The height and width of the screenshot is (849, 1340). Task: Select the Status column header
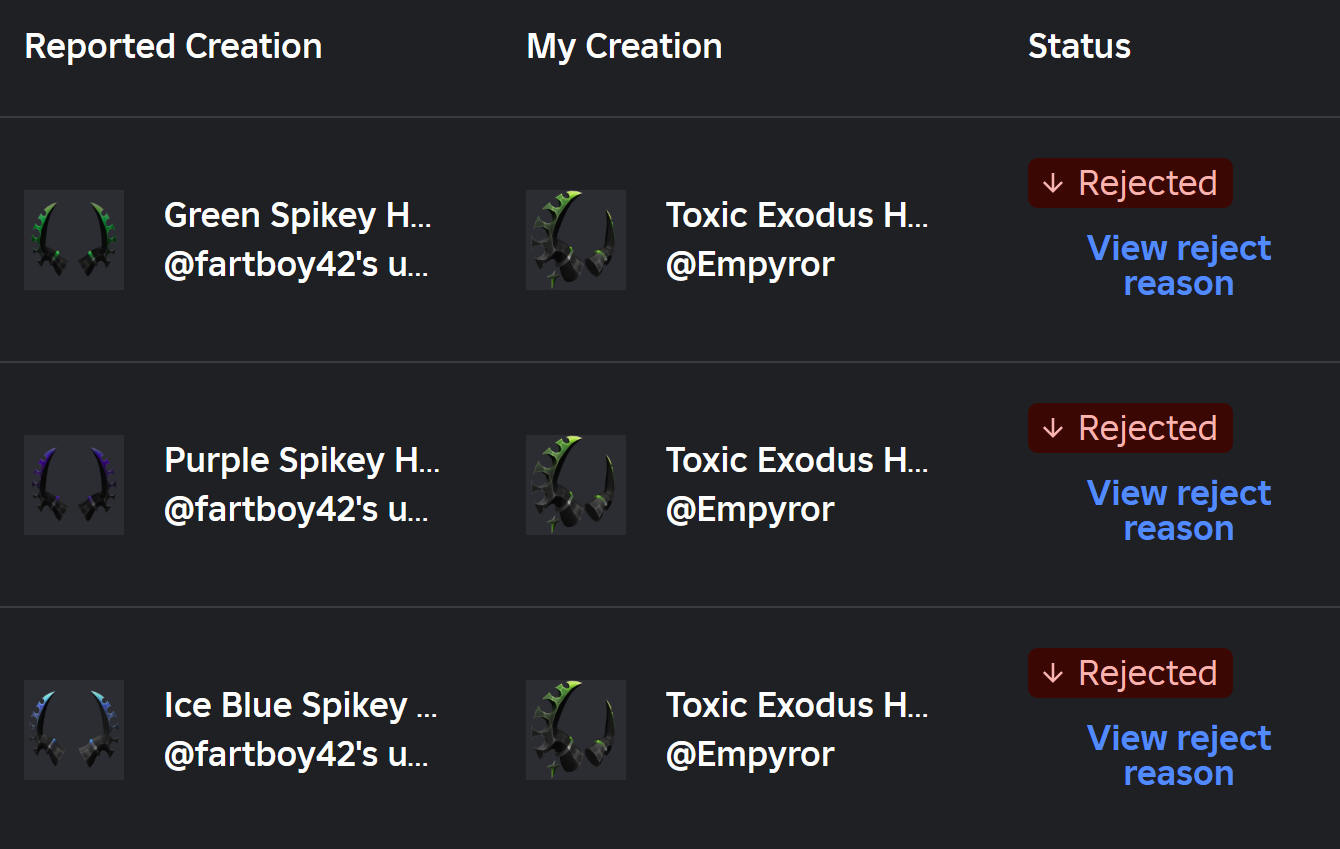point(1079,46)
